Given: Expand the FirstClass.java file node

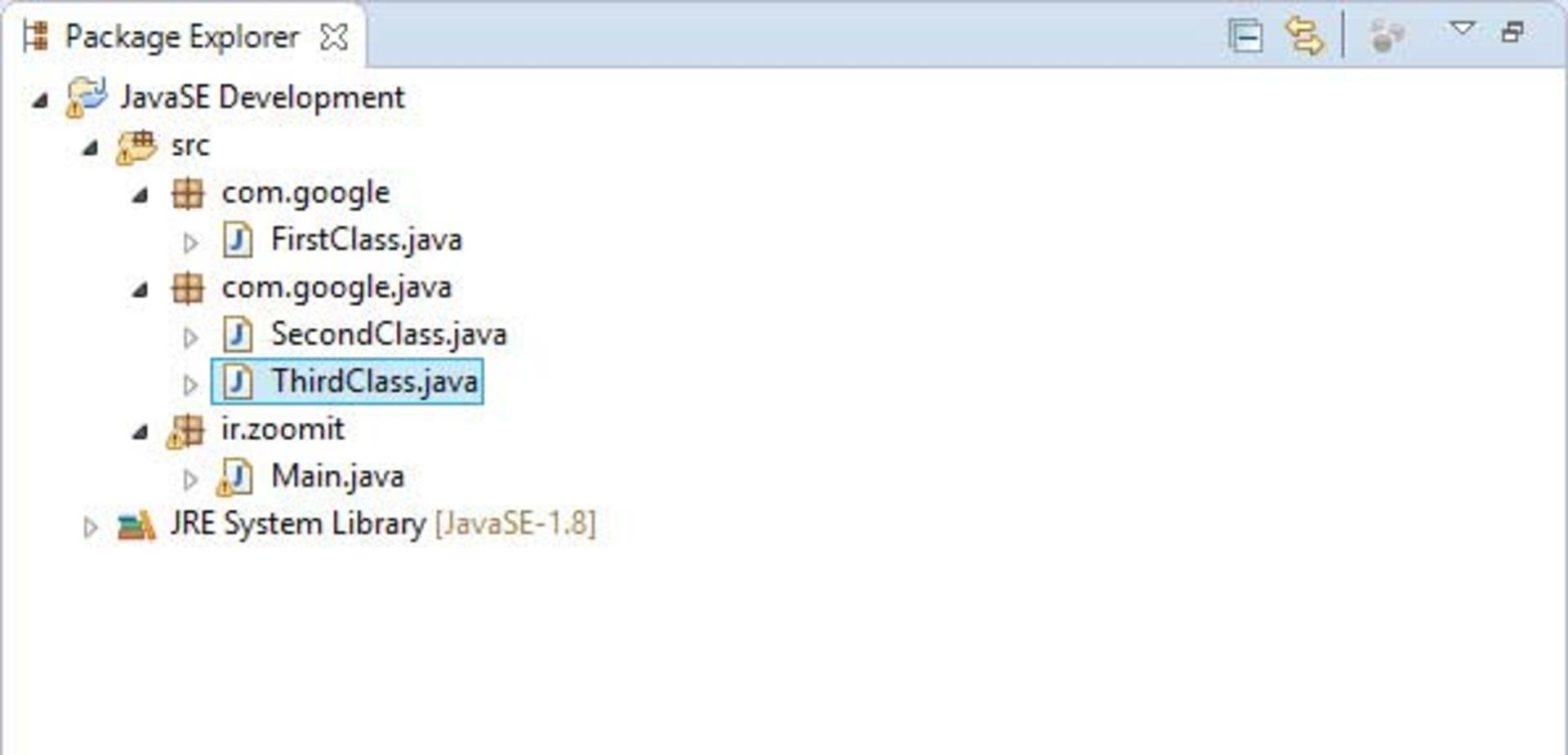Looking at the screenshot, I should click(190, 242).
